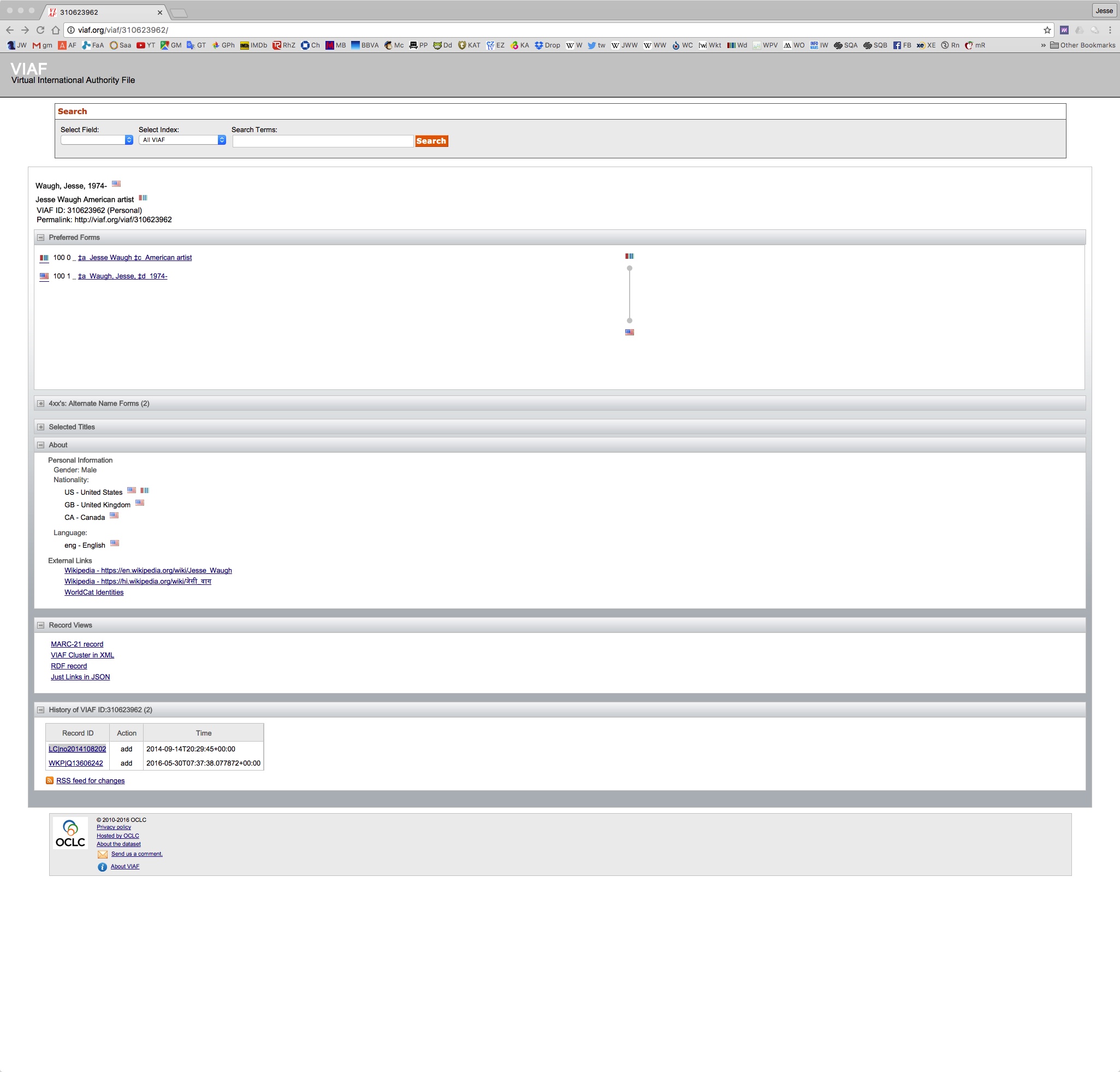Image resolution: width=1120 pixels, height=1072 pixels.
Task: Click the Selected Titles section toggle
Action: click(x=40, y=426)
